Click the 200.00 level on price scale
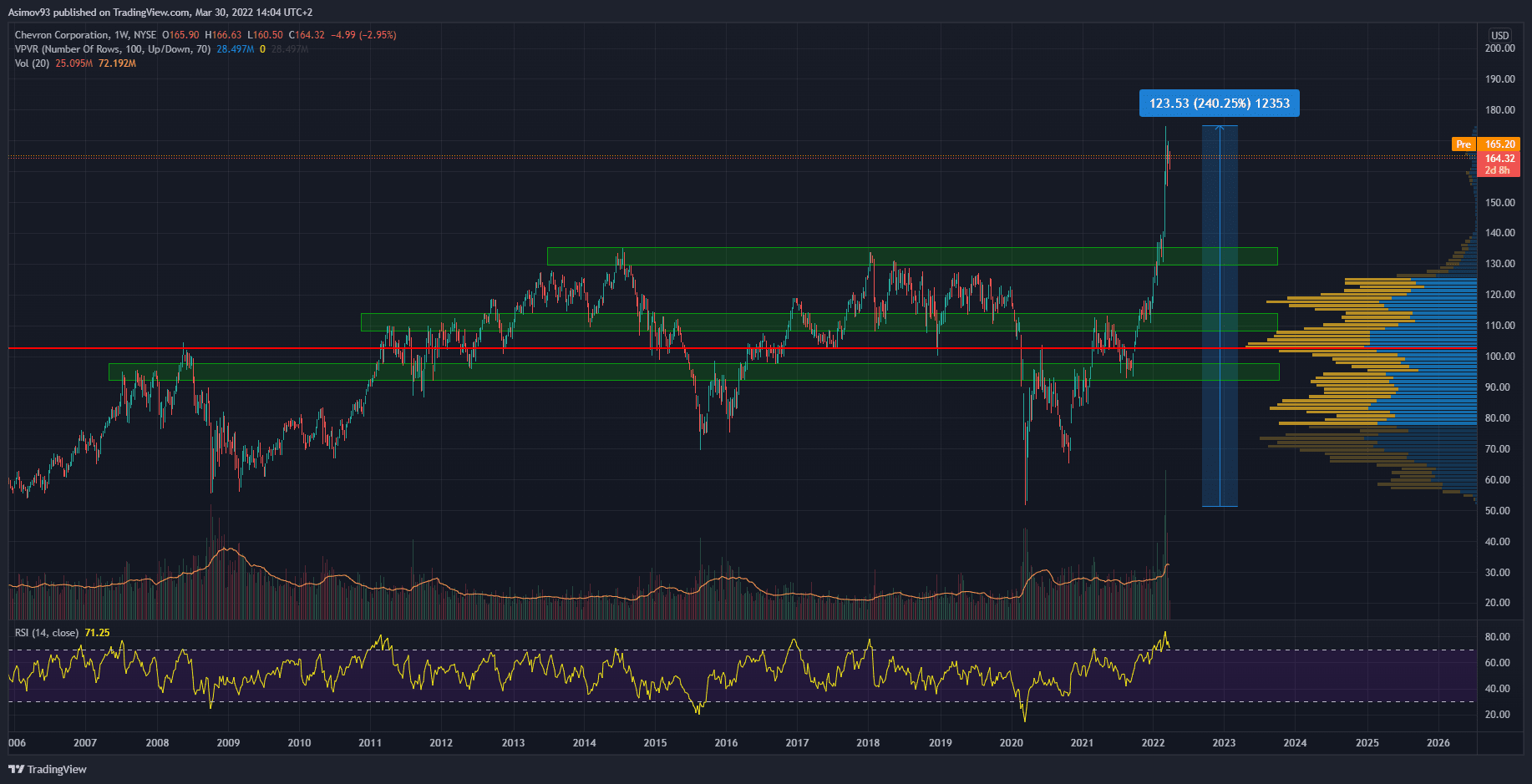The image size is (1532, 784). 1499,48
